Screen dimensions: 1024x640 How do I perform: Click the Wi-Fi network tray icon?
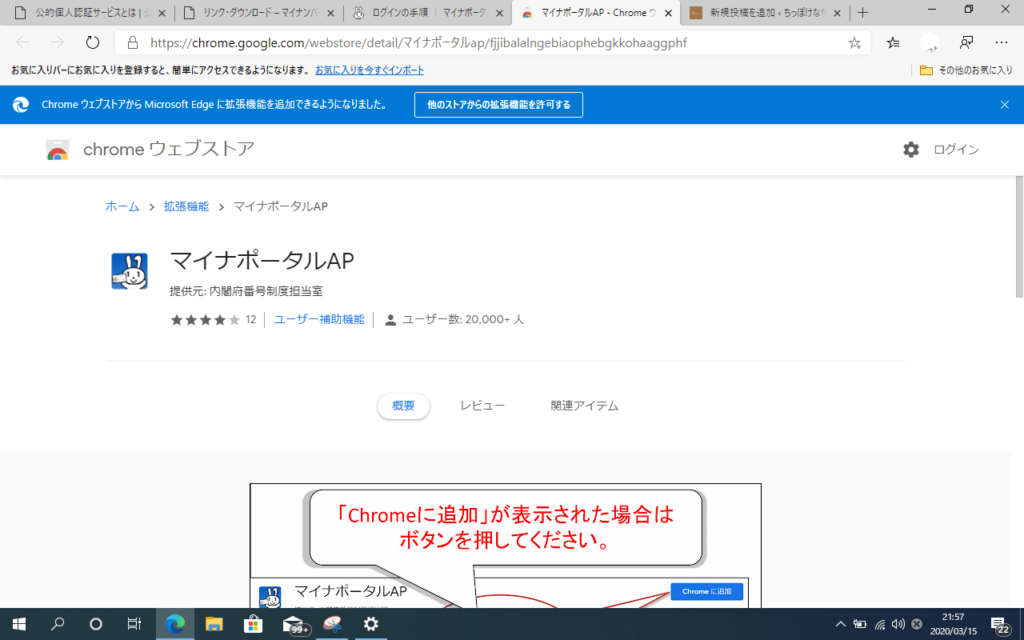[880, 625]
